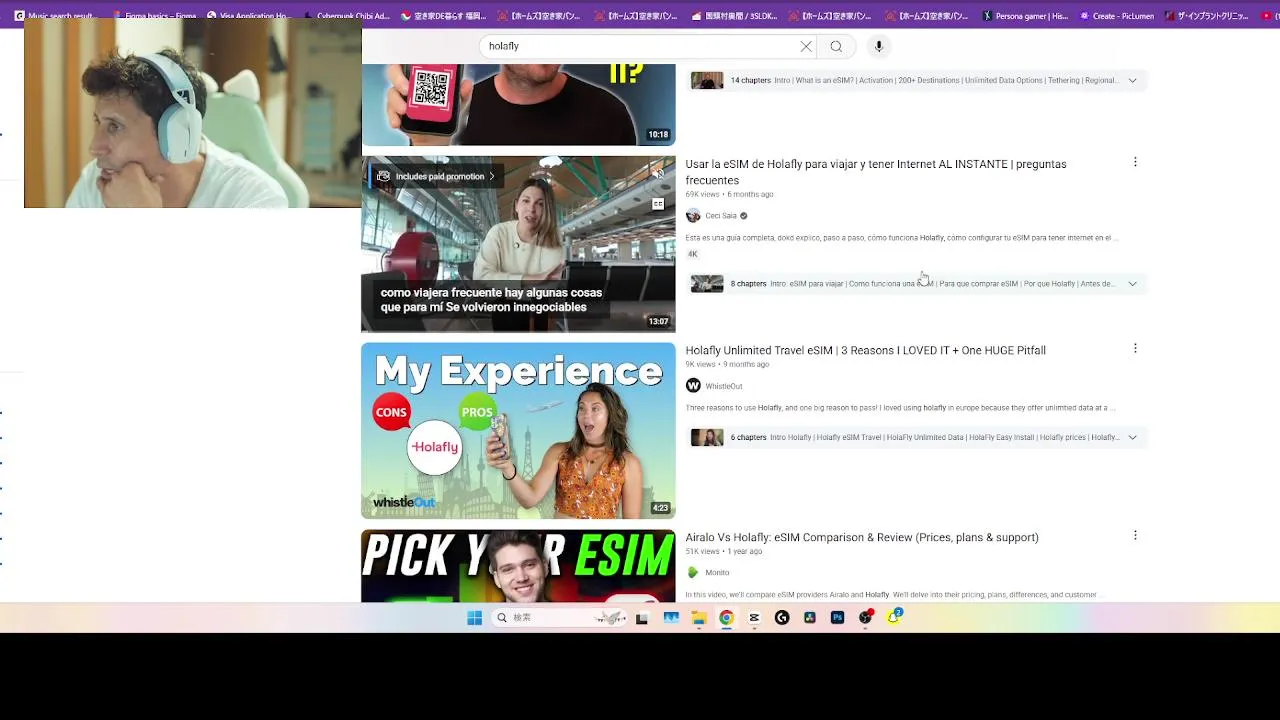1280x720 pixels.
Task: Open 'Usar la eSIM de Holafly' video title
Action: pyautogui.click(x=876, y=172)
